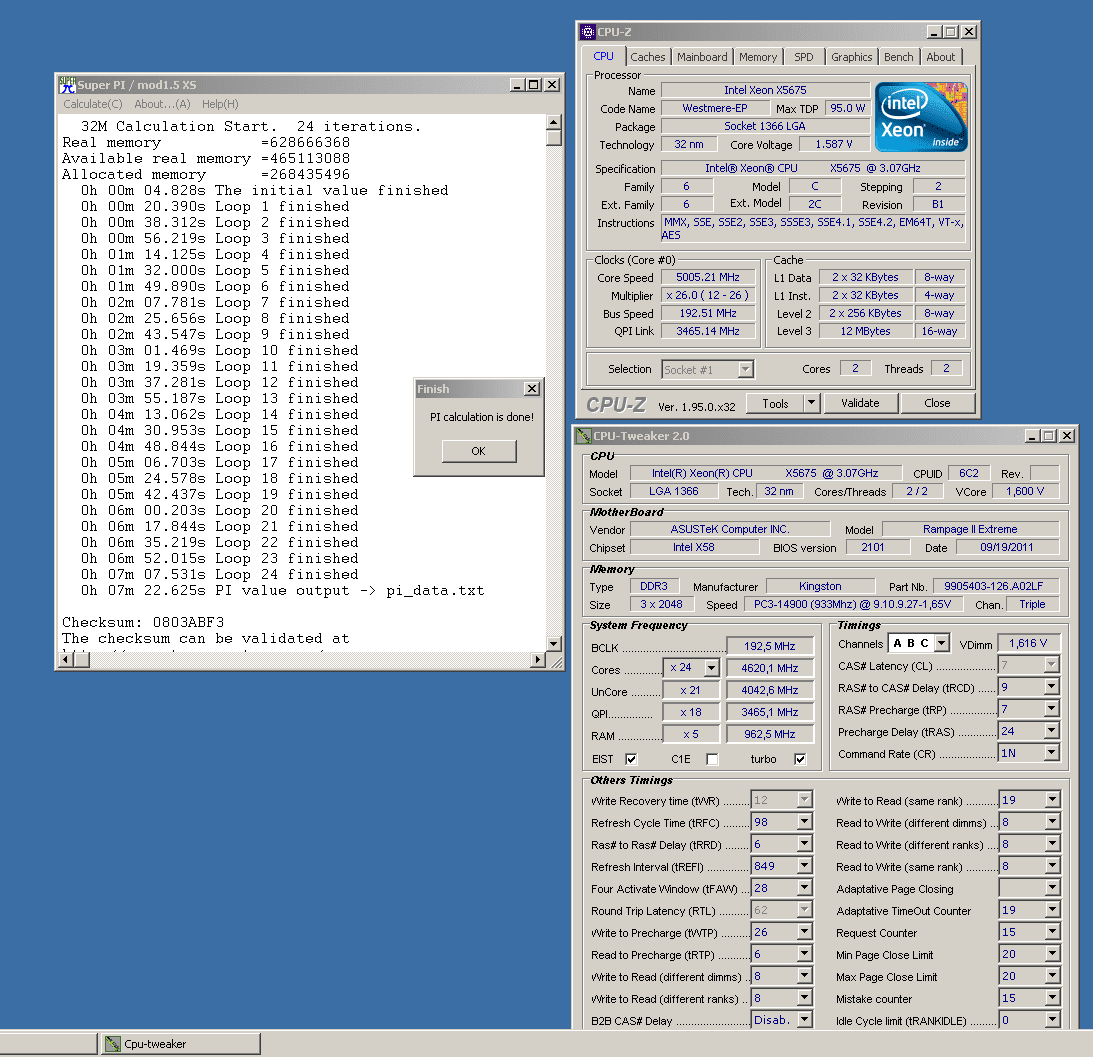
Task: Open the Calculate(C) menu in Super PI
Action: pos(93,104)
